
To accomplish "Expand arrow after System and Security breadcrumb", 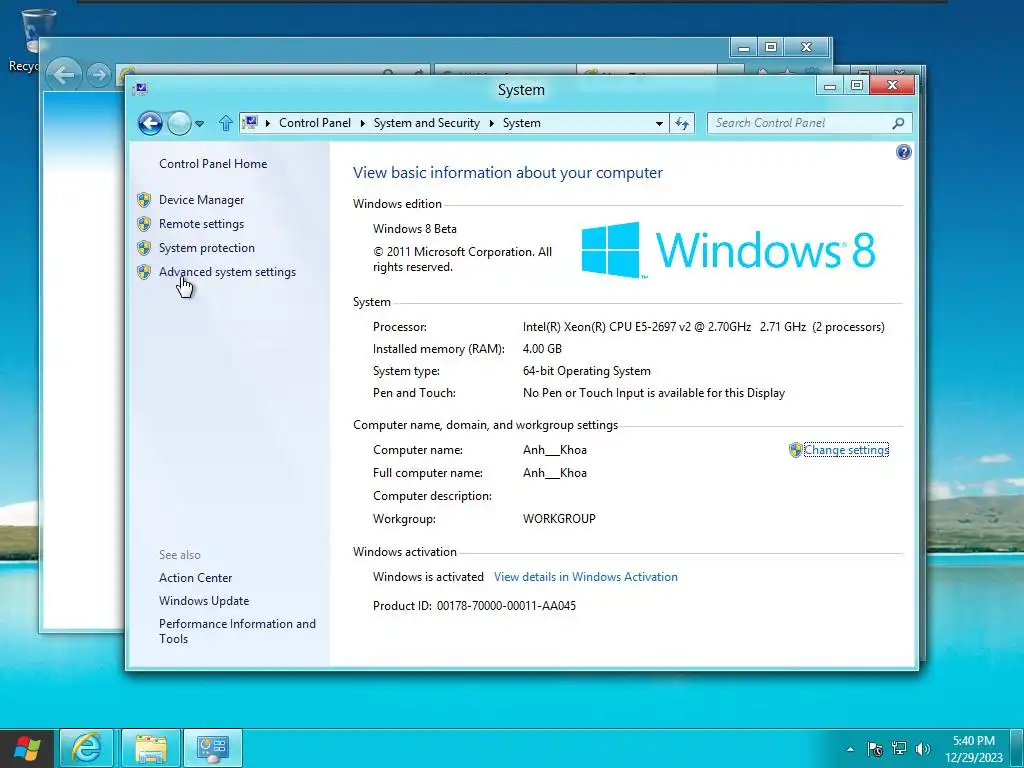I will [492, 123].
